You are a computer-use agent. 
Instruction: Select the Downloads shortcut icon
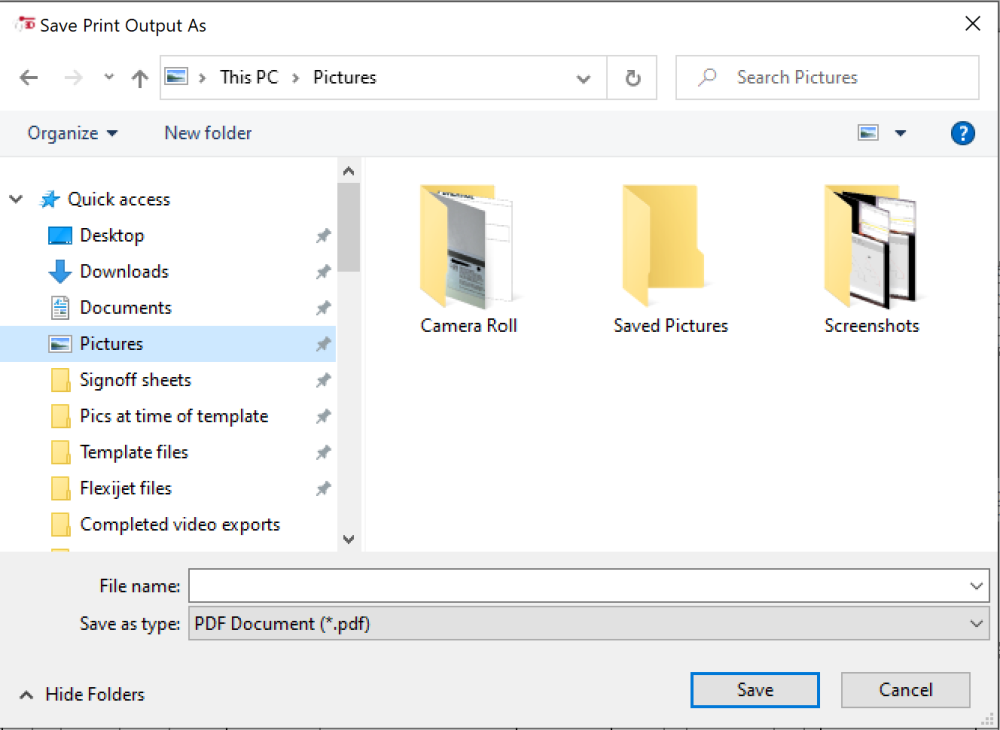pos(59,271)
